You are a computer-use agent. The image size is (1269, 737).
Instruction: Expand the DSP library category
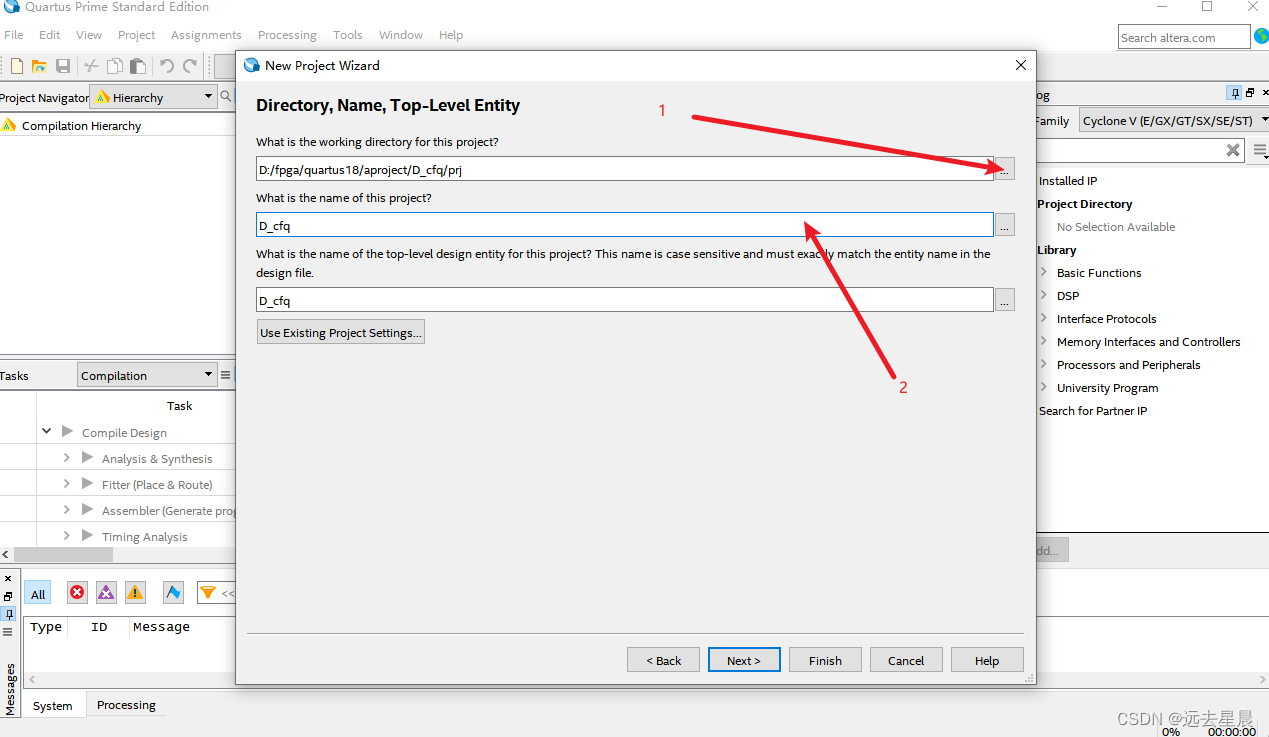click(x=1044, y=295)
